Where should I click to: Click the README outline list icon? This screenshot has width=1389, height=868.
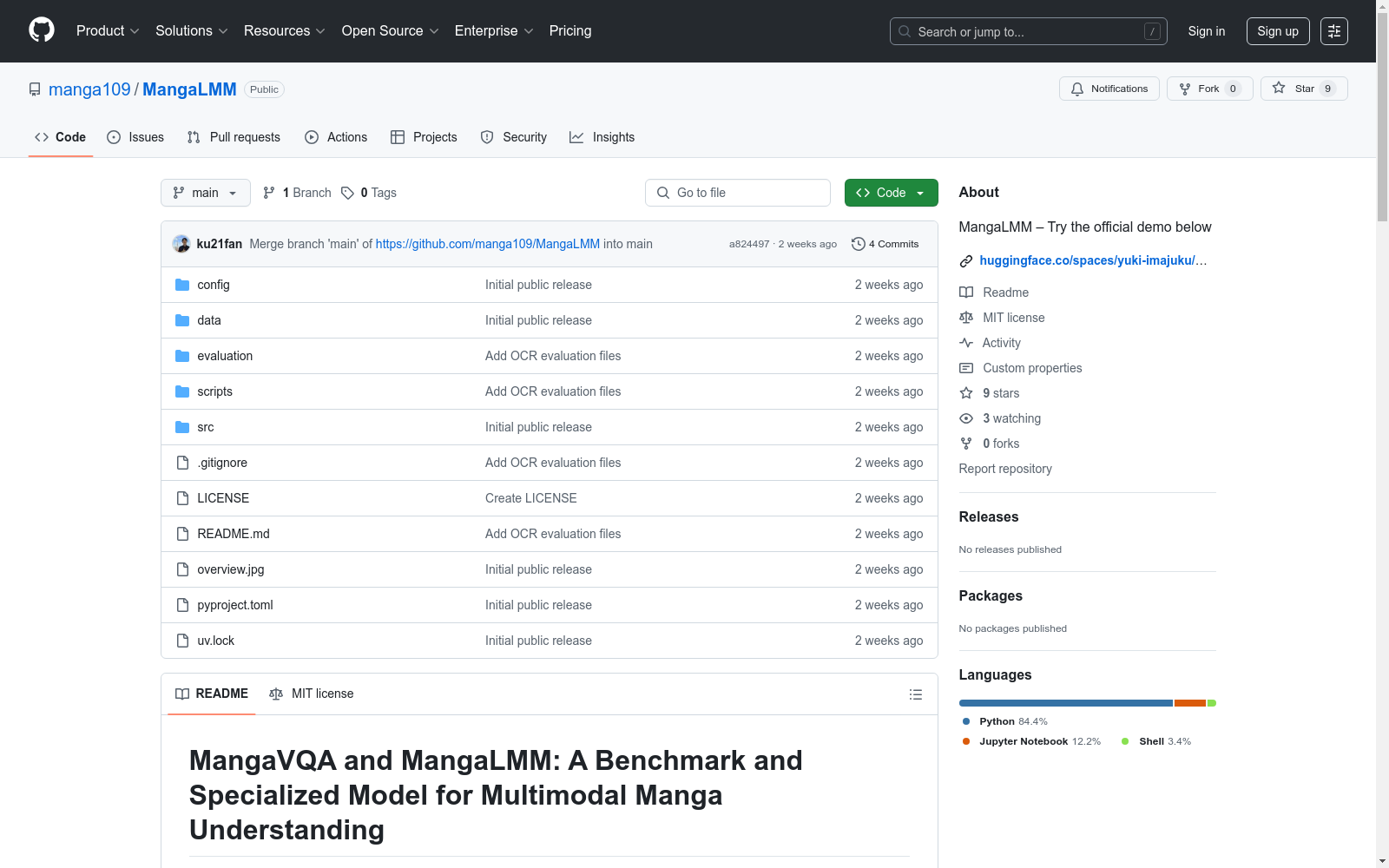pyautogui.click(x=915, y=694)
